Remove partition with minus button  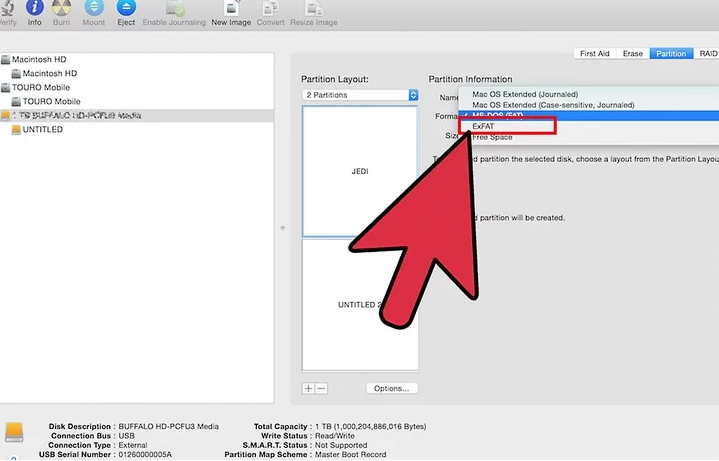point(321,389)
